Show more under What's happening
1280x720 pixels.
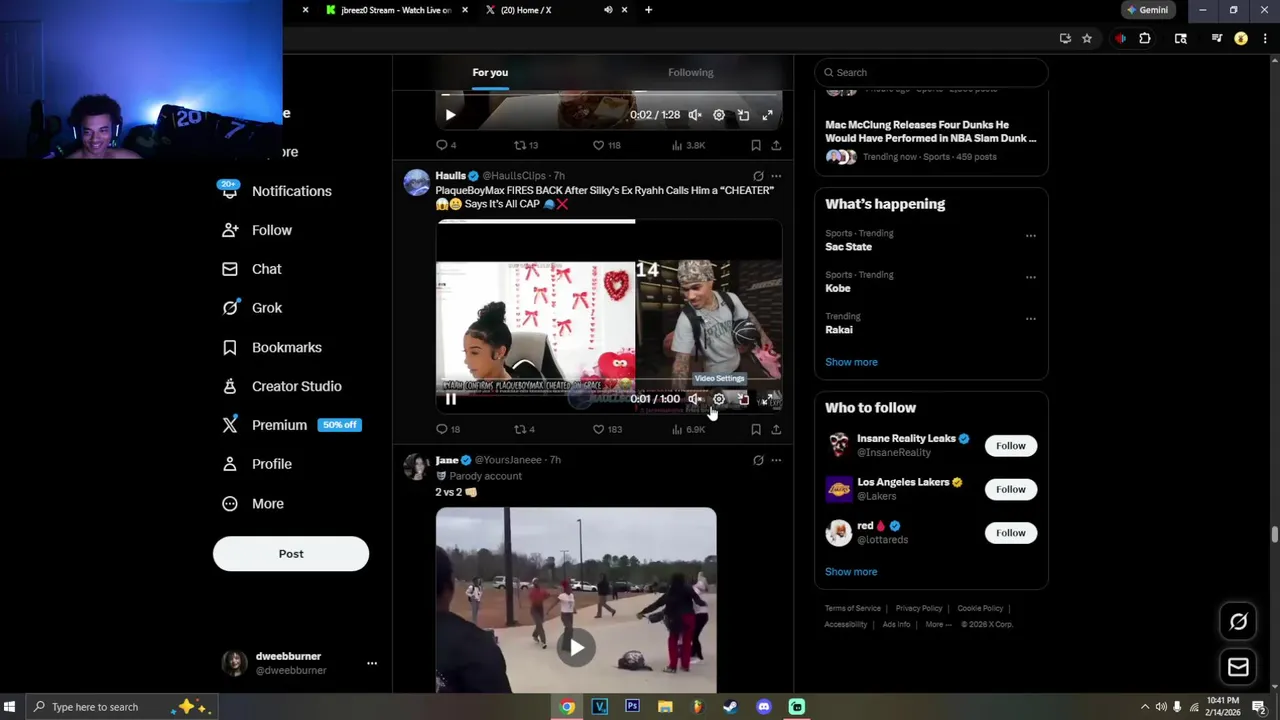pyautogui.click(x=851, y=362)
